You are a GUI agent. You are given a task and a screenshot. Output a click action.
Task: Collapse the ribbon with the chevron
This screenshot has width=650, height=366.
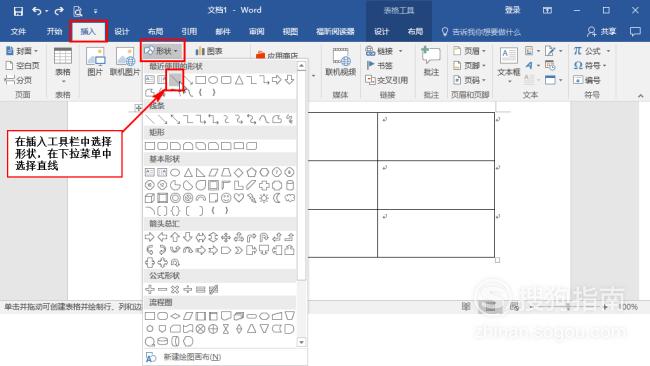click(640, 96)
